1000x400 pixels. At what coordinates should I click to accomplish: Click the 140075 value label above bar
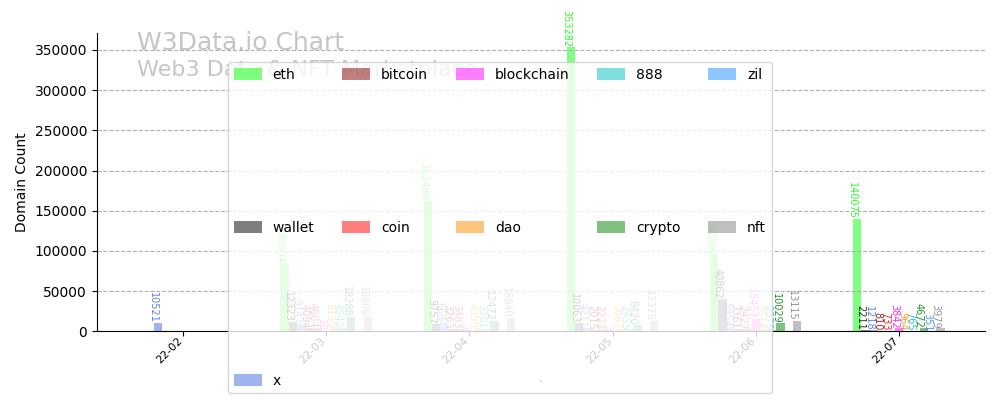[854, 200]
